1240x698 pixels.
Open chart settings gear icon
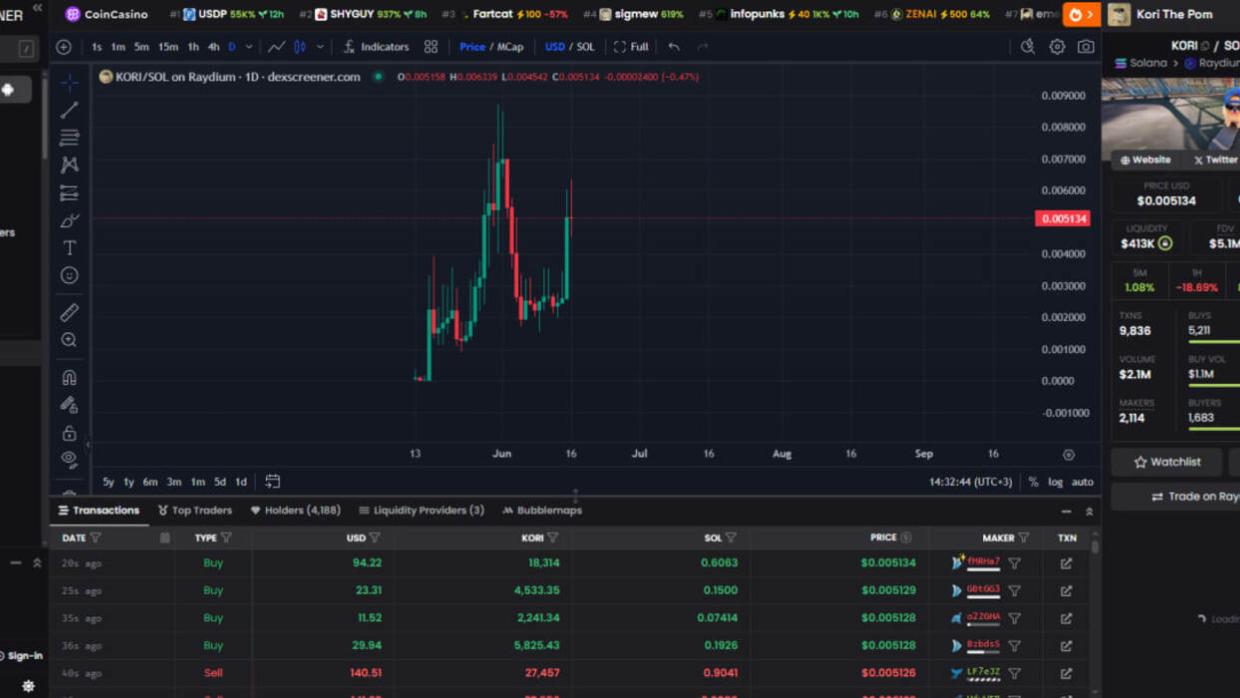(x=1057, y=47)
